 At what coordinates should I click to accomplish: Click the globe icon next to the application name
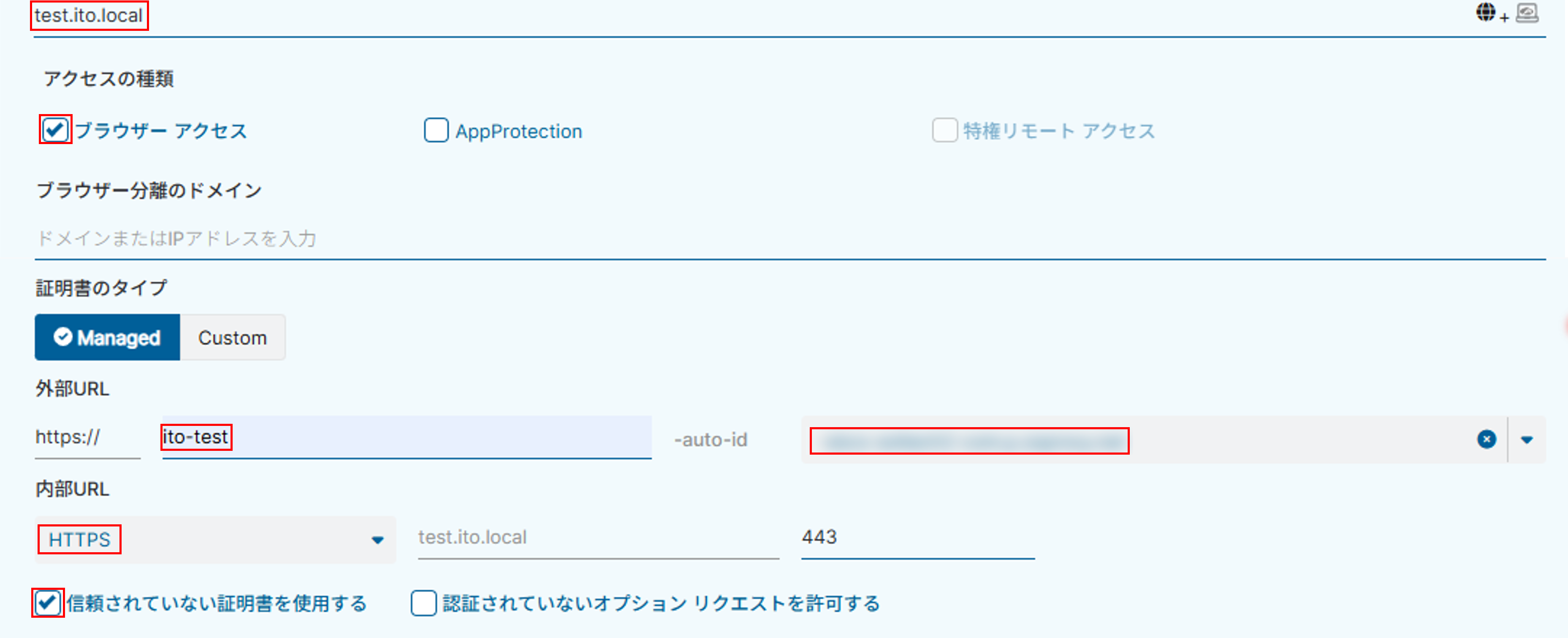[1485, 12]
